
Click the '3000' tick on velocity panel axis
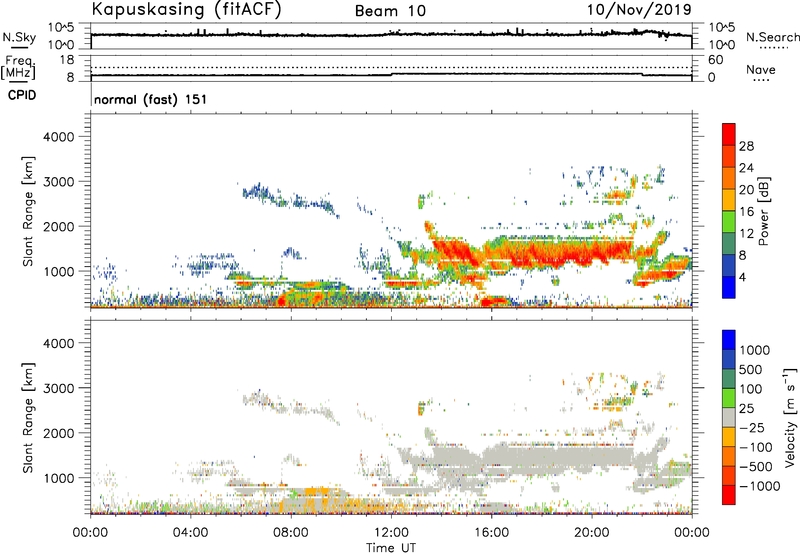tap(59, 388)
